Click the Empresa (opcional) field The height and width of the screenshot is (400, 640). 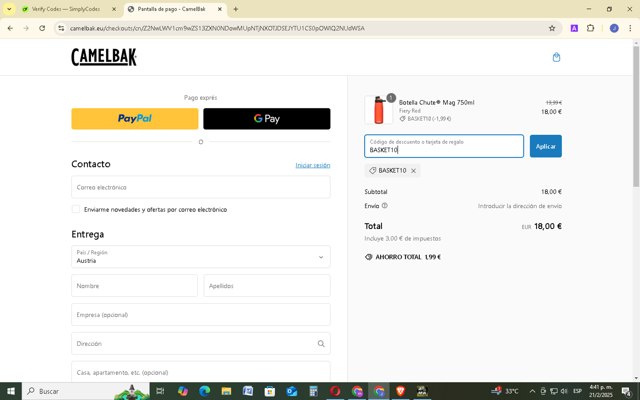201,315
